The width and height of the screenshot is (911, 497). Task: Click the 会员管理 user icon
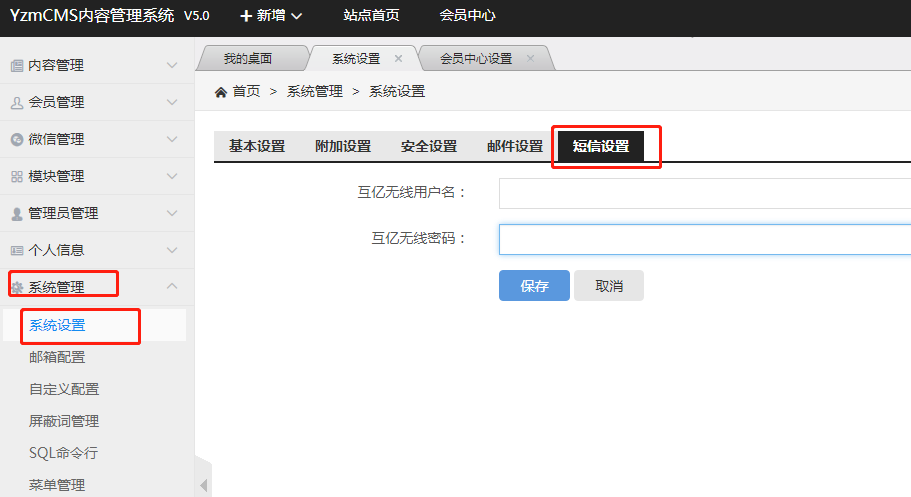coord(16,103)
